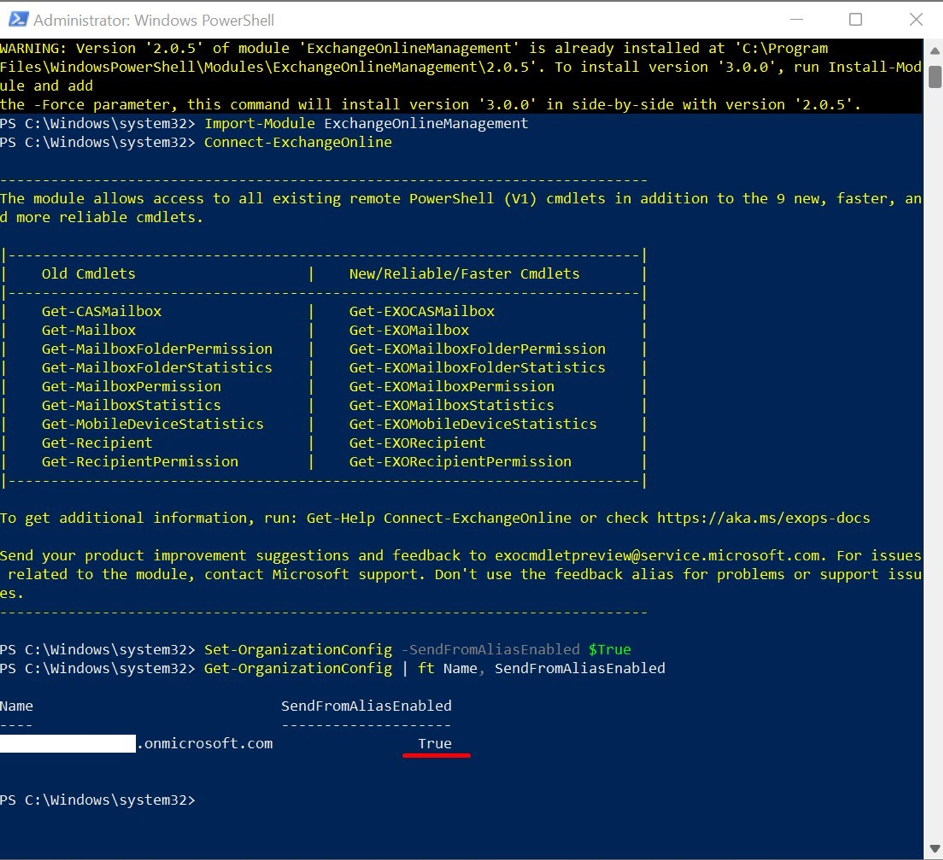Click the 'New/Reliable/Faster Cmdlets' header

[x=464, y=274]
